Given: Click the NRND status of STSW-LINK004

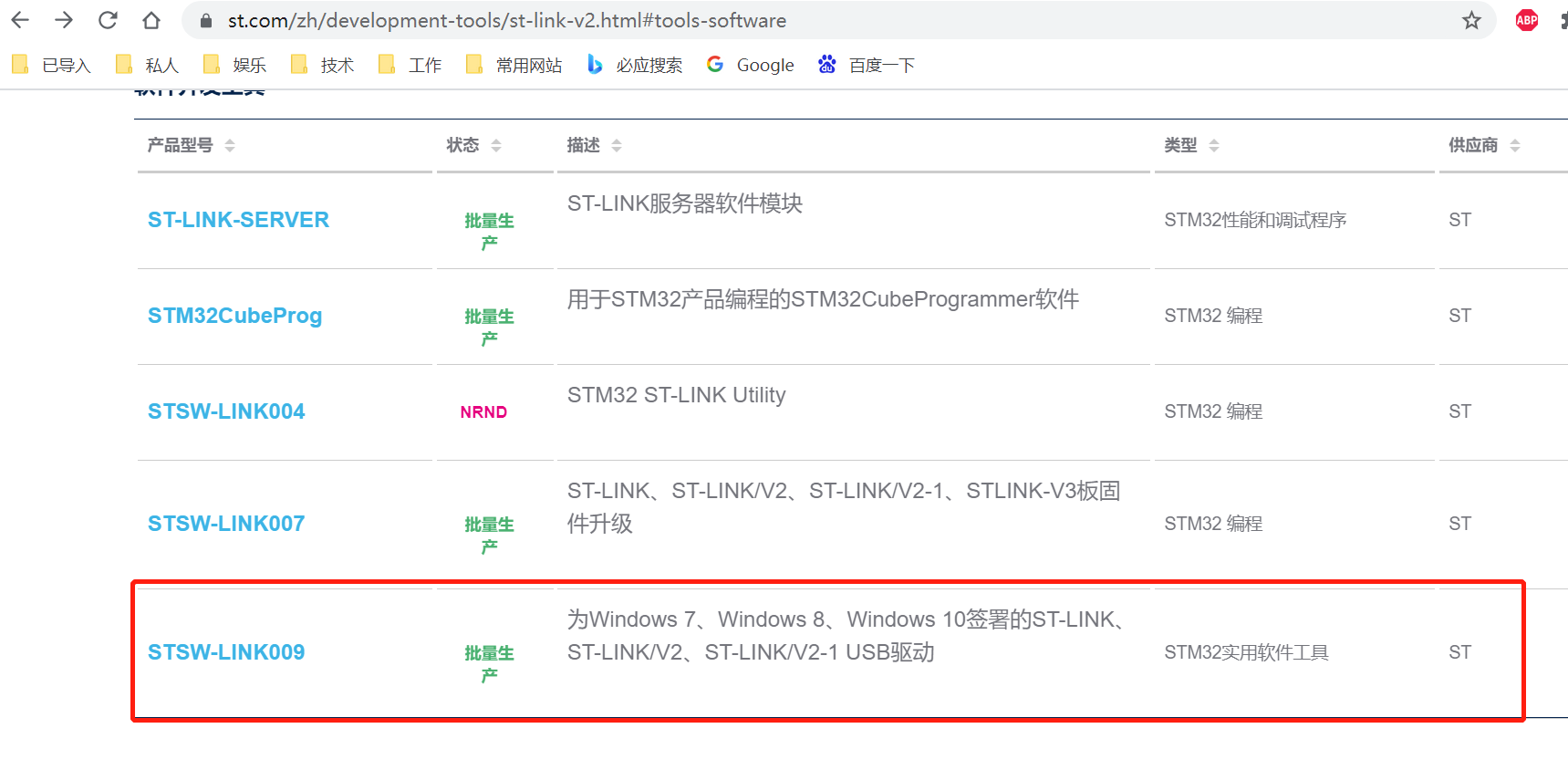Looking at the screenshot, I should pos(483,412).
